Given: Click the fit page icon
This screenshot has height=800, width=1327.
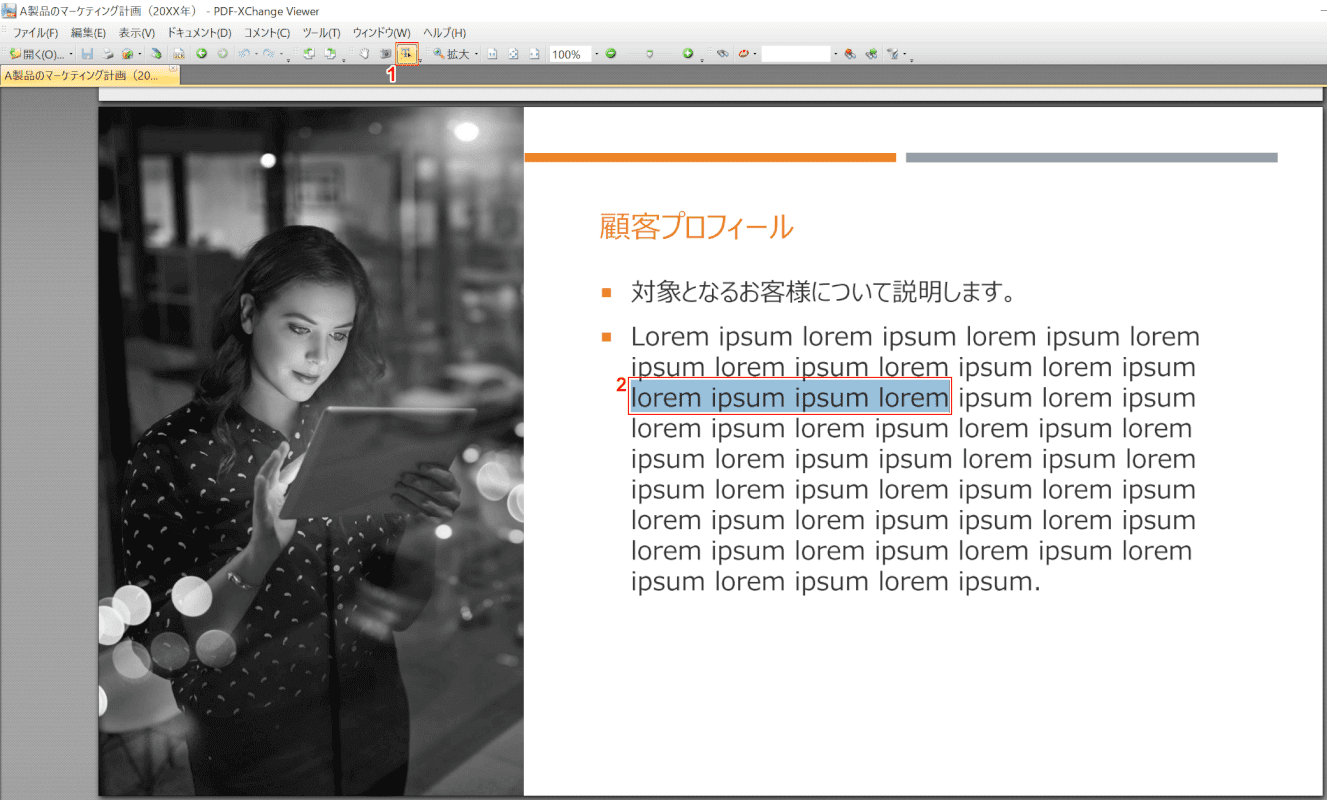Looking at the screenshot, I should tap(513, 54).
